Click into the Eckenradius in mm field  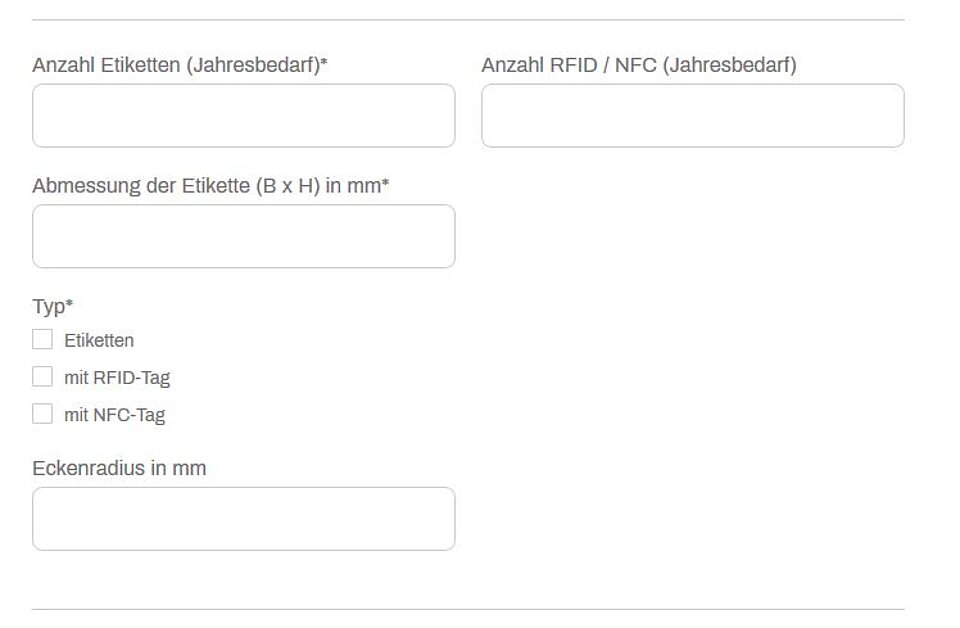point(243,519)
